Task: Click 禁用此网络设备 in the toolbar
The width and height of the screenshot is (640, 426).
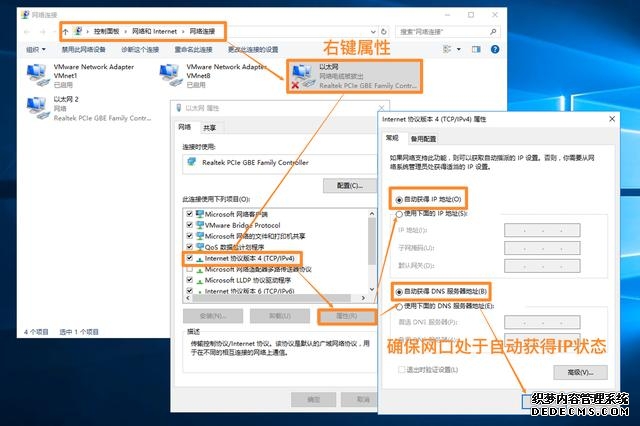Action: (x=84, y=49)
